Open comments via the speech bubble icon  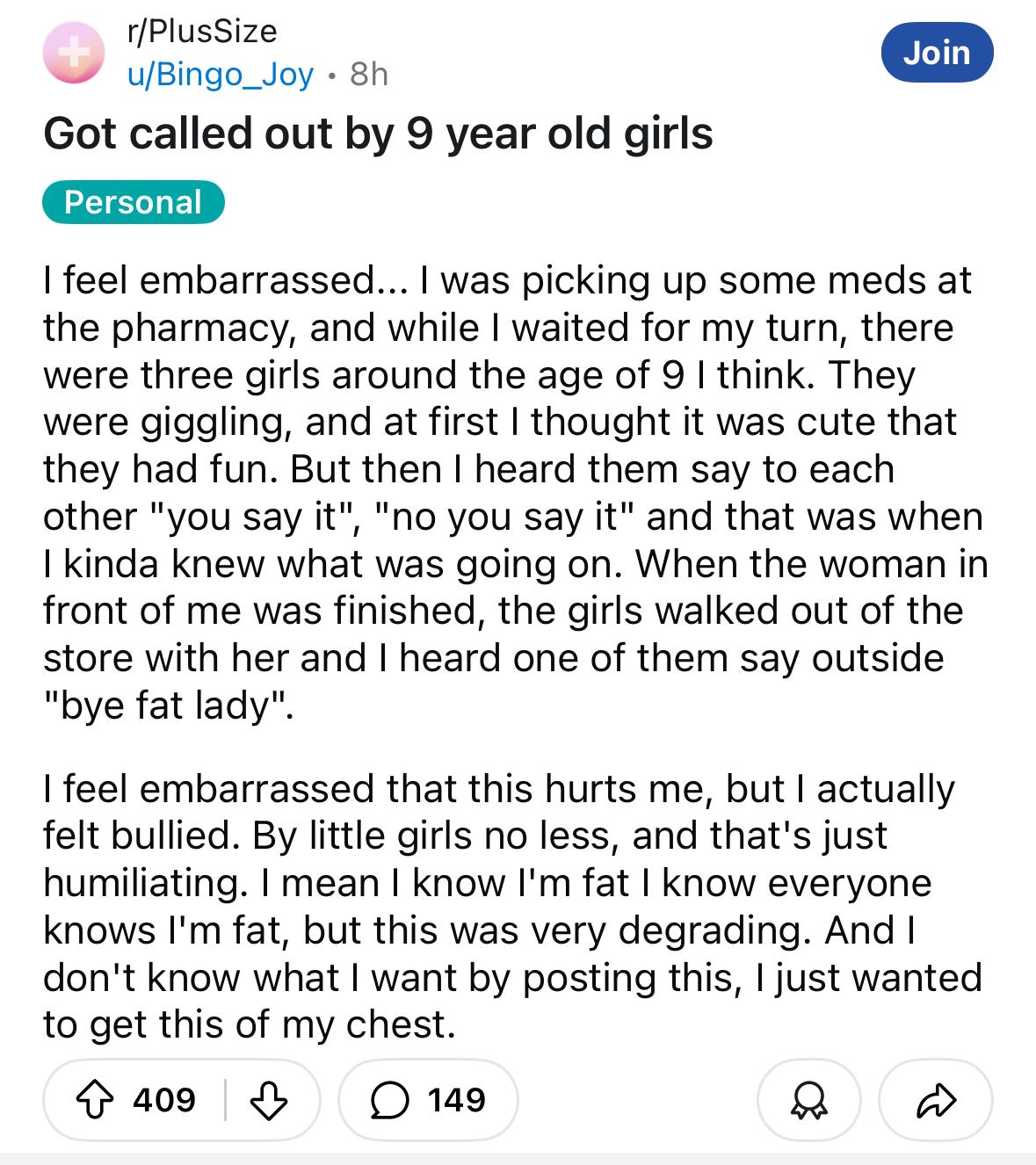tap(389, 1100)
